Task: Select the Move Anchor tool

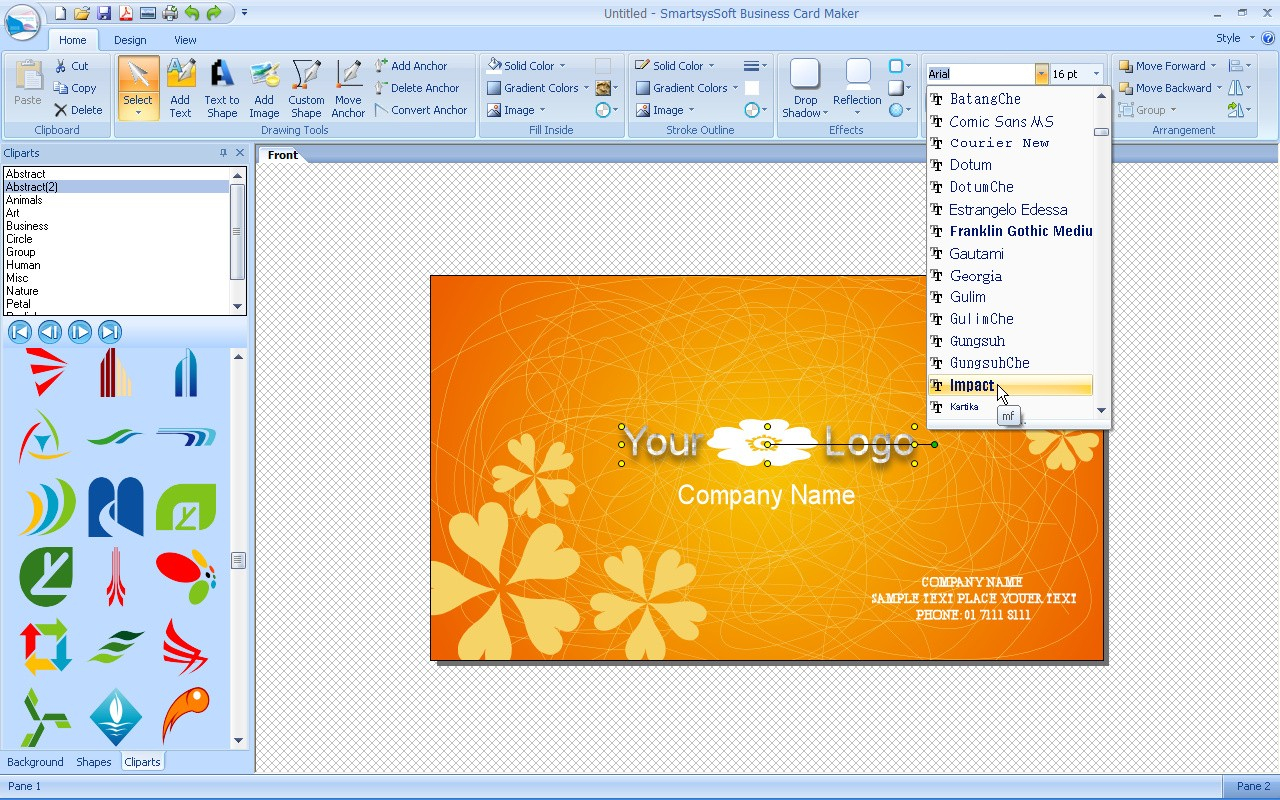Action: [x=347, y=88]
